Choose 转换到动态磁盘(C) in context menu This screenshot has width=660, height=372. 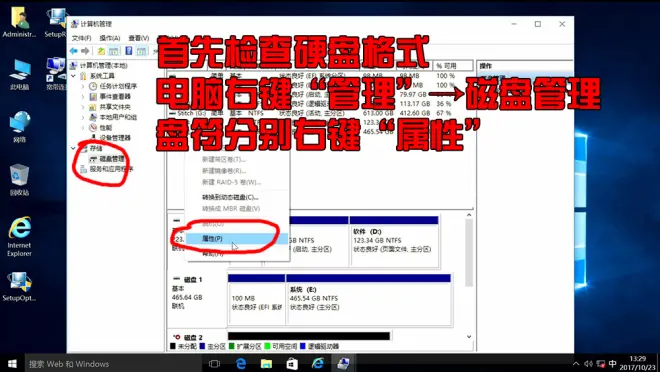click(x=230, y=197)
